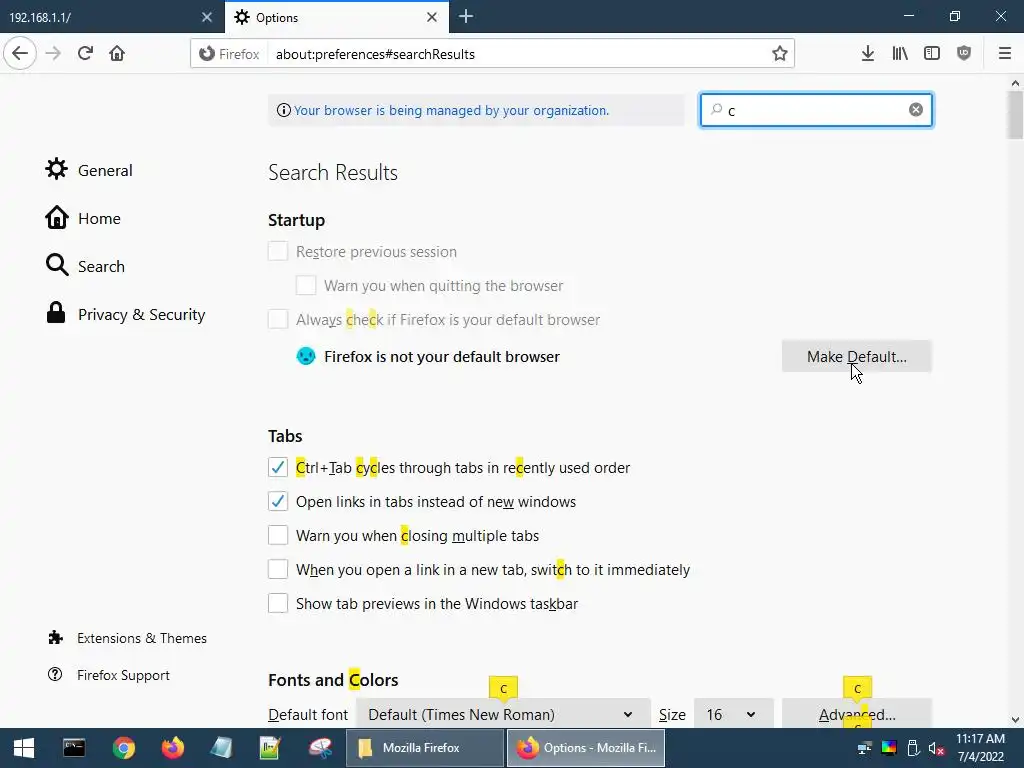Close the 192.168.1.1 tab

click(207, 17)
